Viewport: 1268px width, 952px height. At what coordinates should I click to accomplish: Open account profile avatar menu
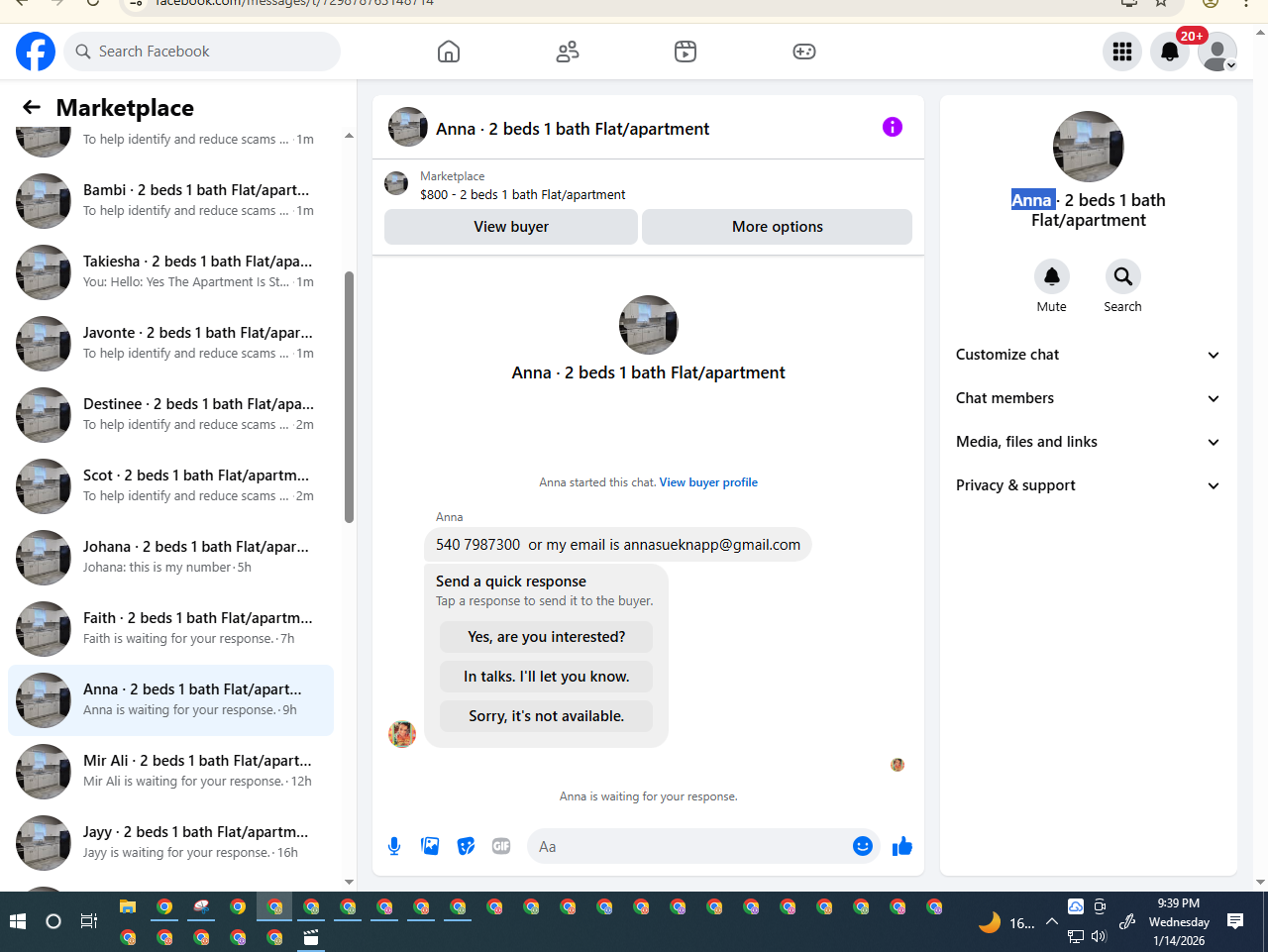pyautogui.click(x=1217, y=52)
